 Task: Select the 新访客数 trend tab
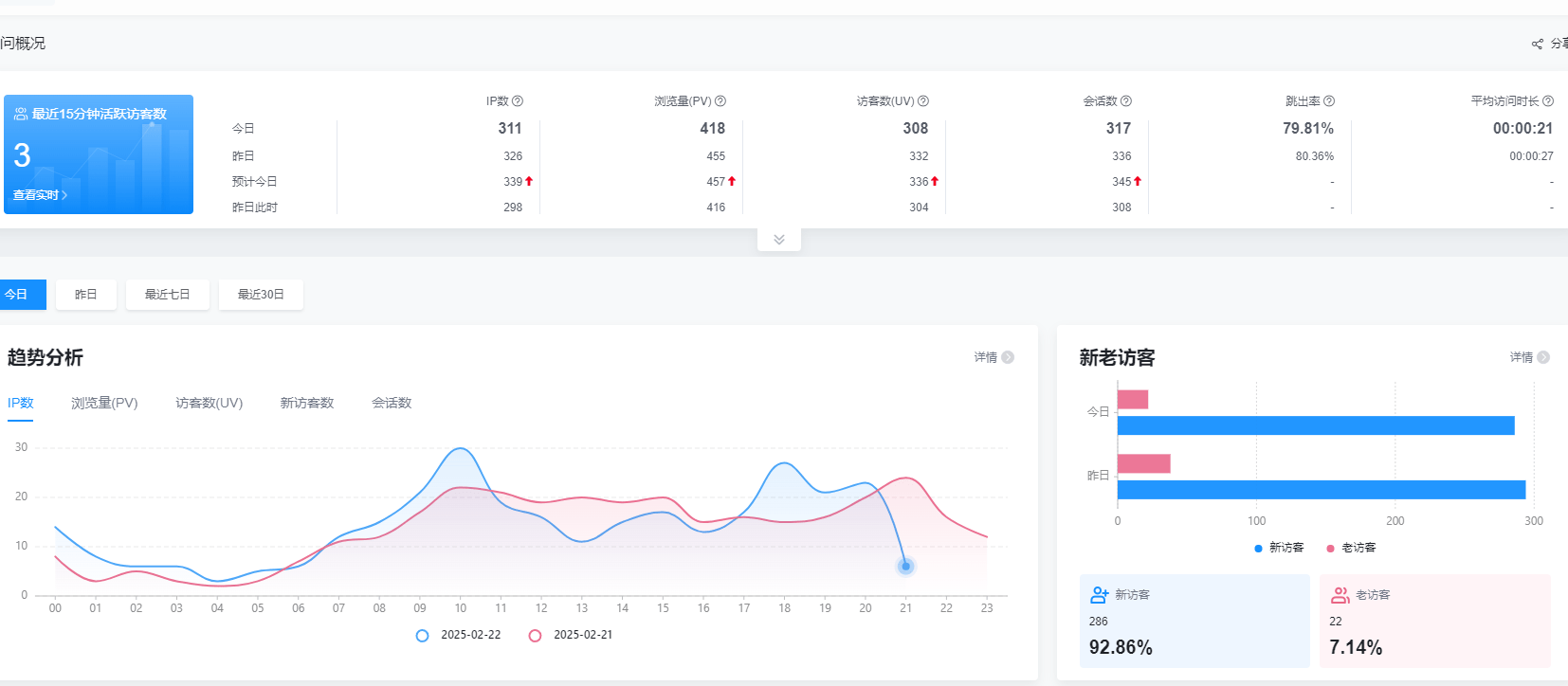click(307, 404)
